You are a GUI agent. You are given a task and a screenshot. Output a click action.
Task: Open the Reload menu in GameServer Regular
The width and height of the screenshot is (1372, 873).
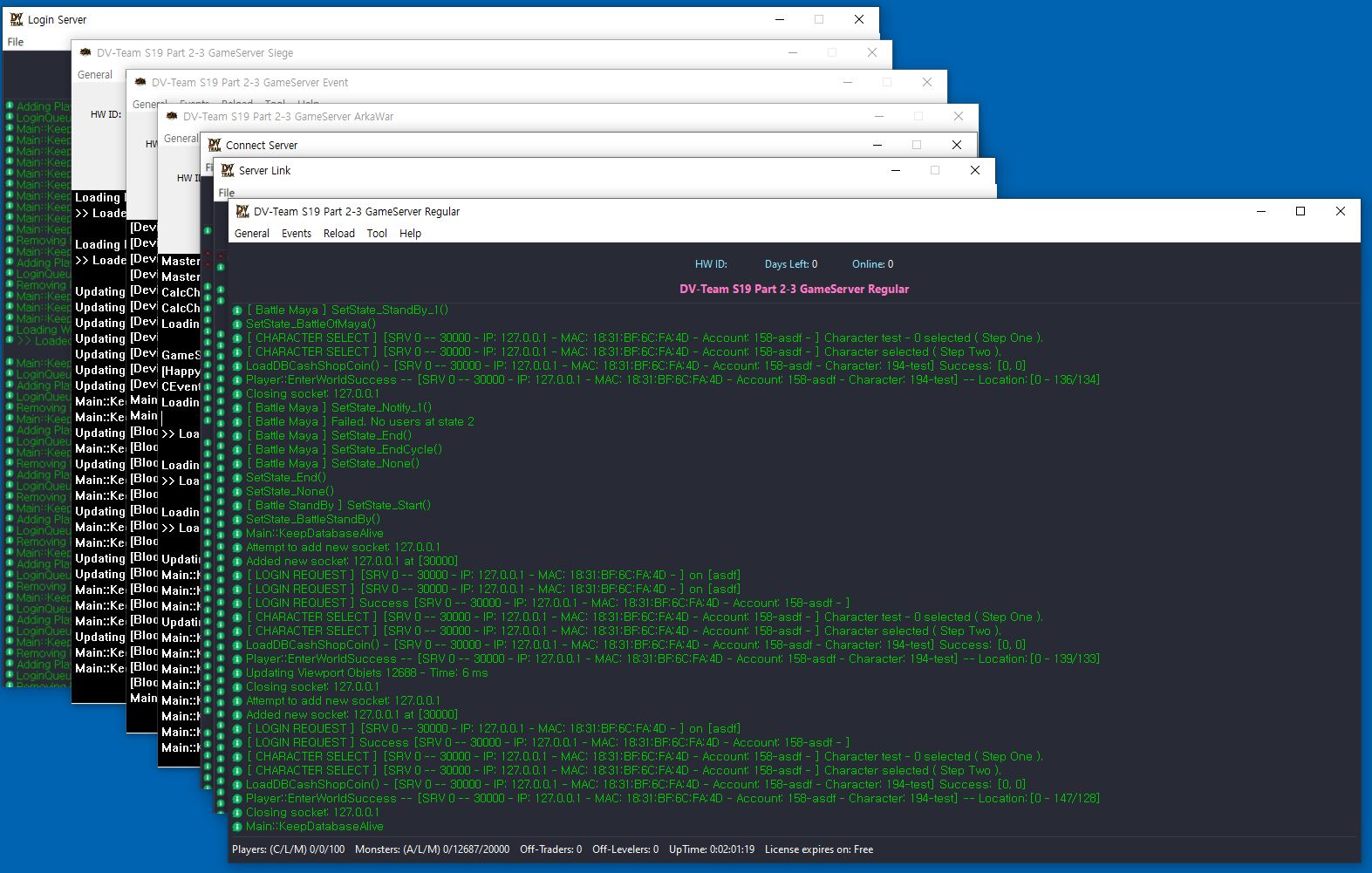[338, 234]
